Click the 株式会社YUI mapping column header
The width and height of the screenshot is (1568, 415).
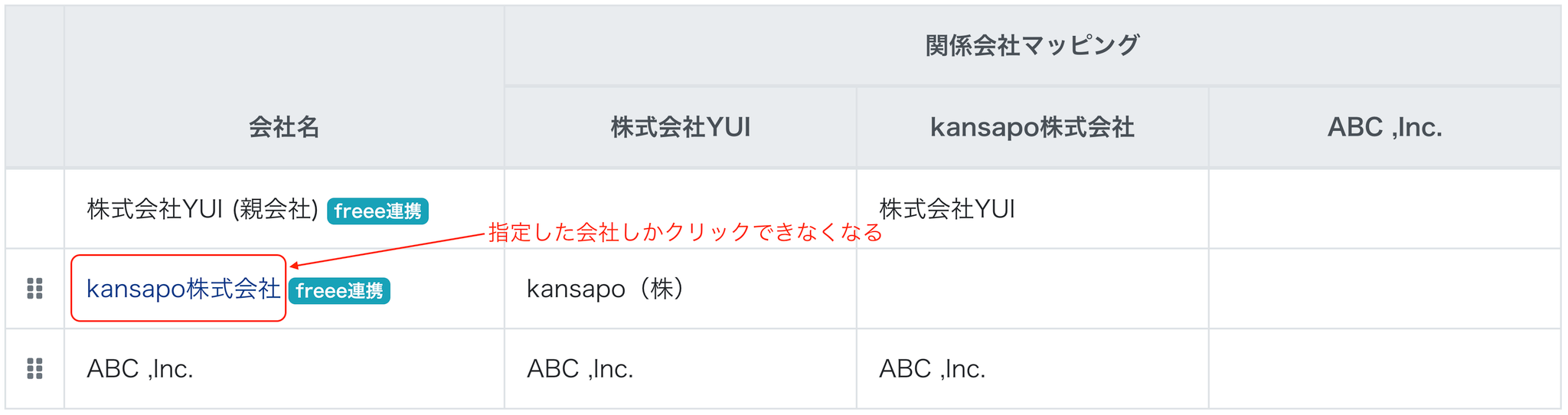tap(680, 127)
